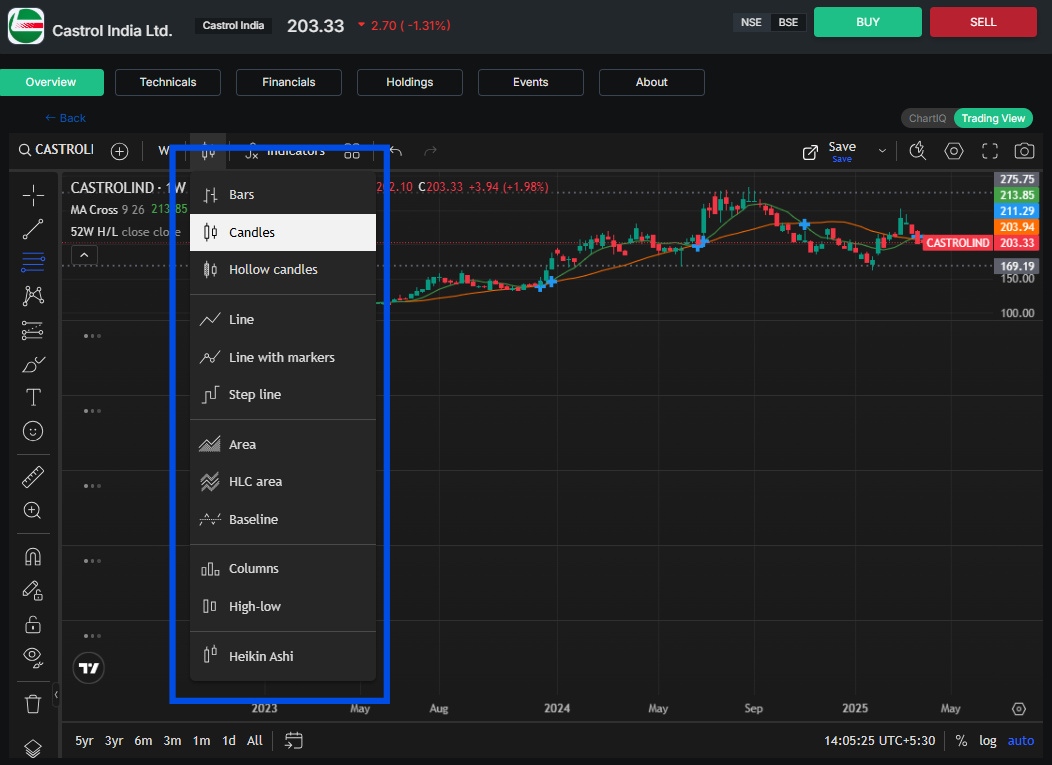Choose Baseline chart style
Screen dimensions: 1052x765
282,519
